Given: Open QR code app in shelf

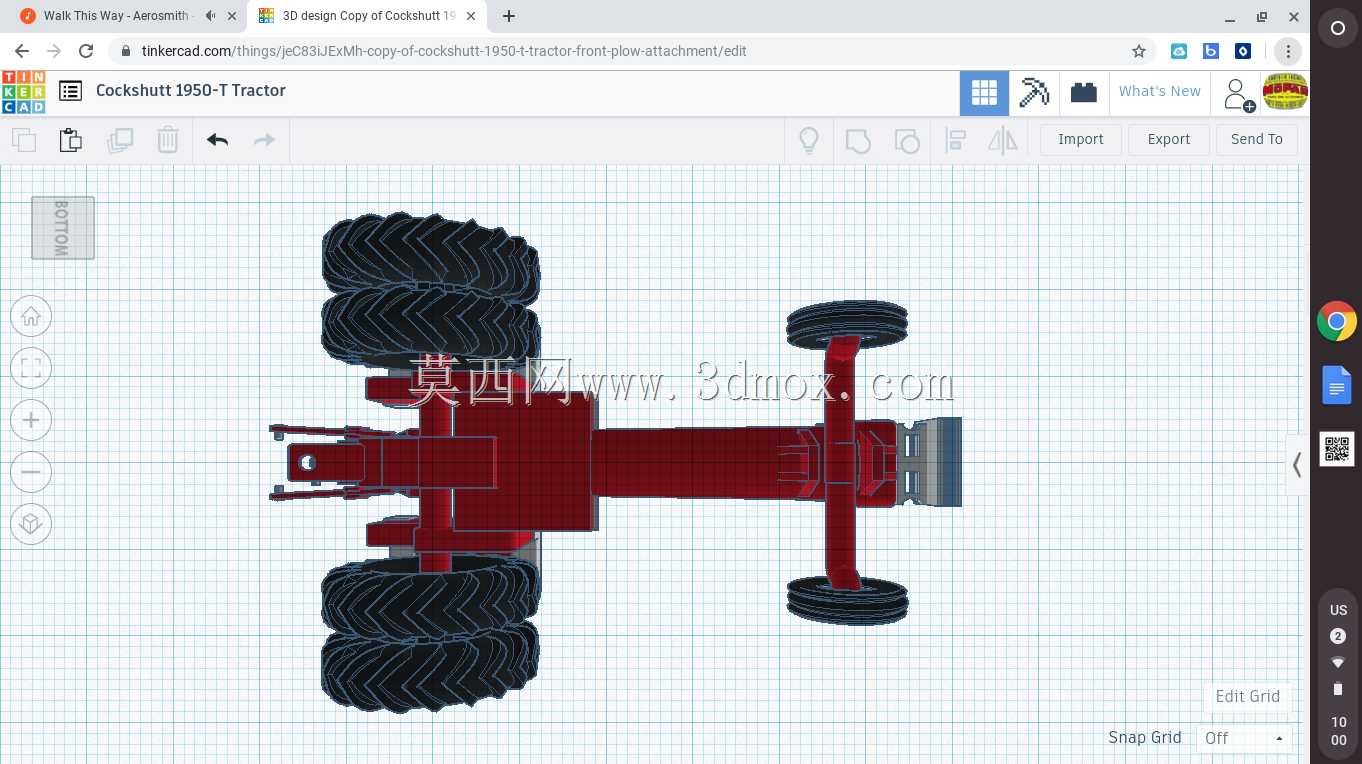Looking at the screenshot, I should (1337, 449).
